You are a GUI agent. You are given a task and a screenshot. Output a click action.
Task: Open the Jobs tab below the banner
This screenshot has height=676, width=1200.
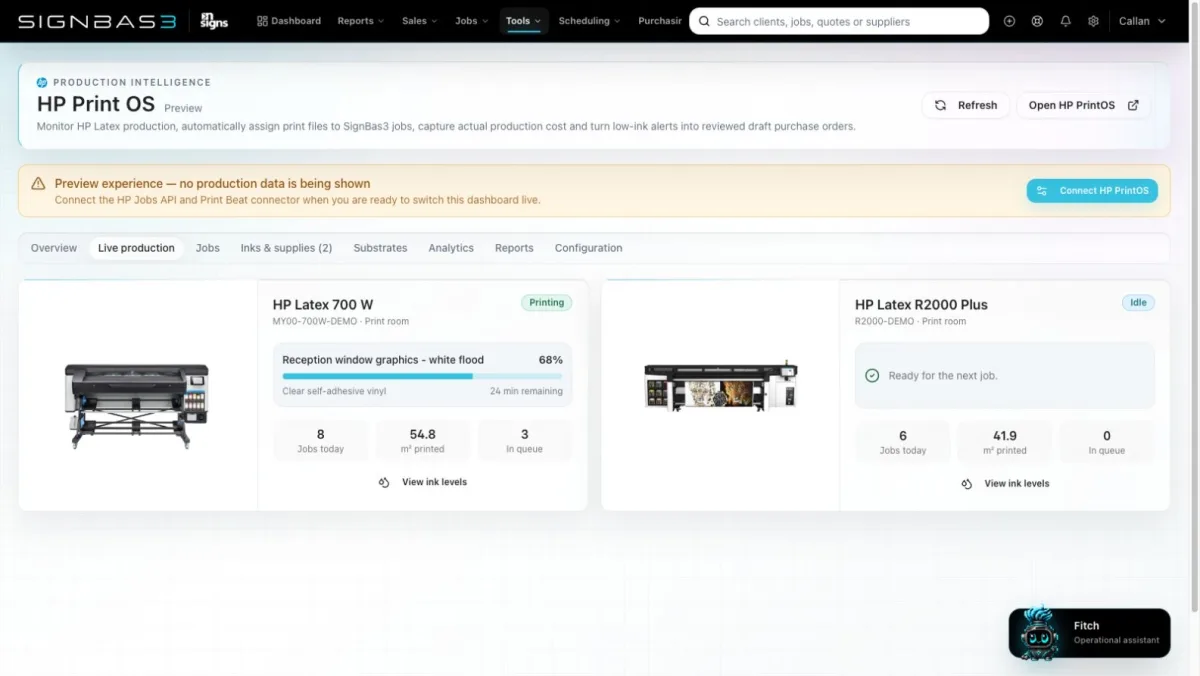point(208,248)
